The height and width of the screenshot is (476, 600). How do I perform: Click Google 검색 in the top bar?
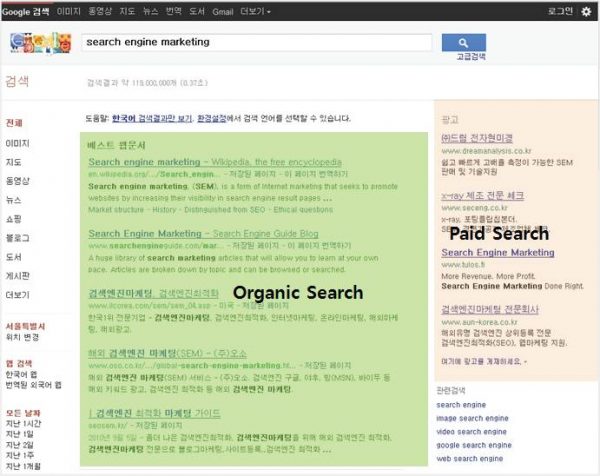click(25, 11)
